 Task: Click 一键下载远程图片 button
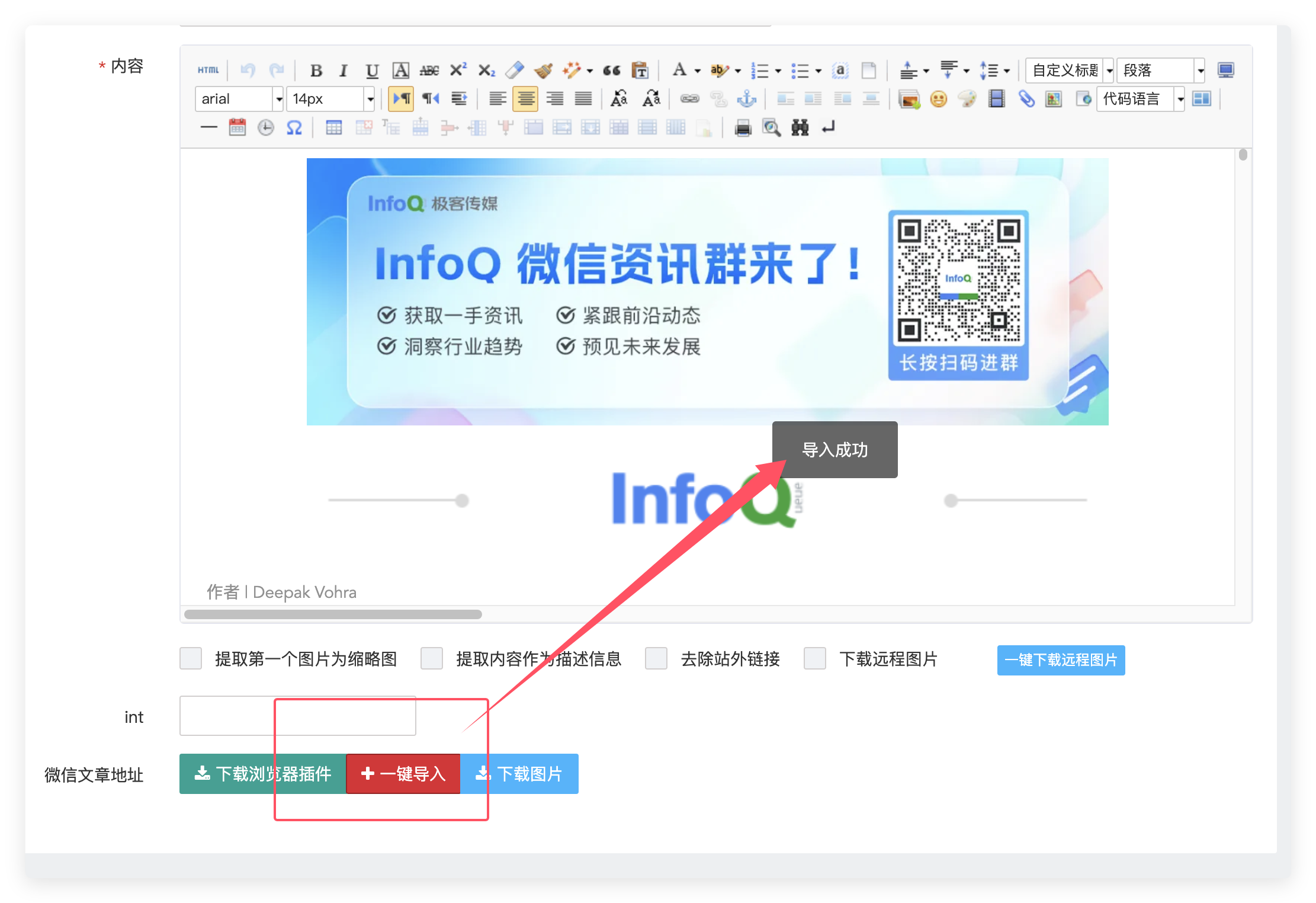click(x=1061, y=659)
